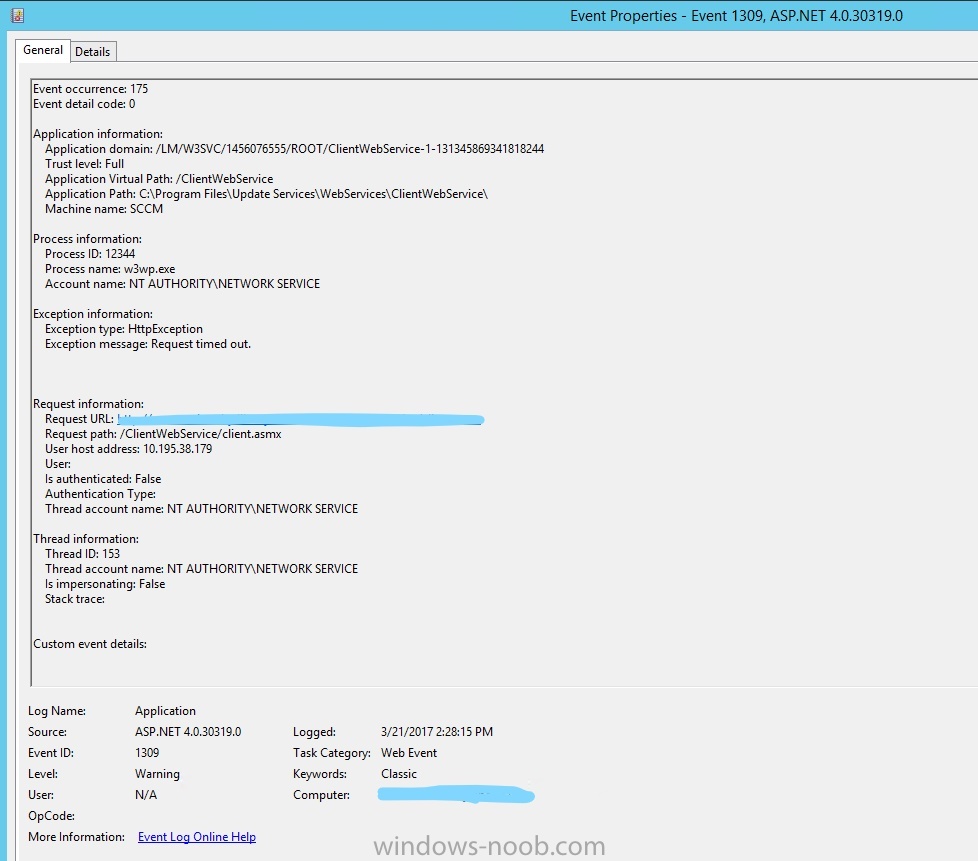This screenshot has width=978, height=861.
Task: Click the Task Category value 'Web Event'
Action: pos(409,752)
